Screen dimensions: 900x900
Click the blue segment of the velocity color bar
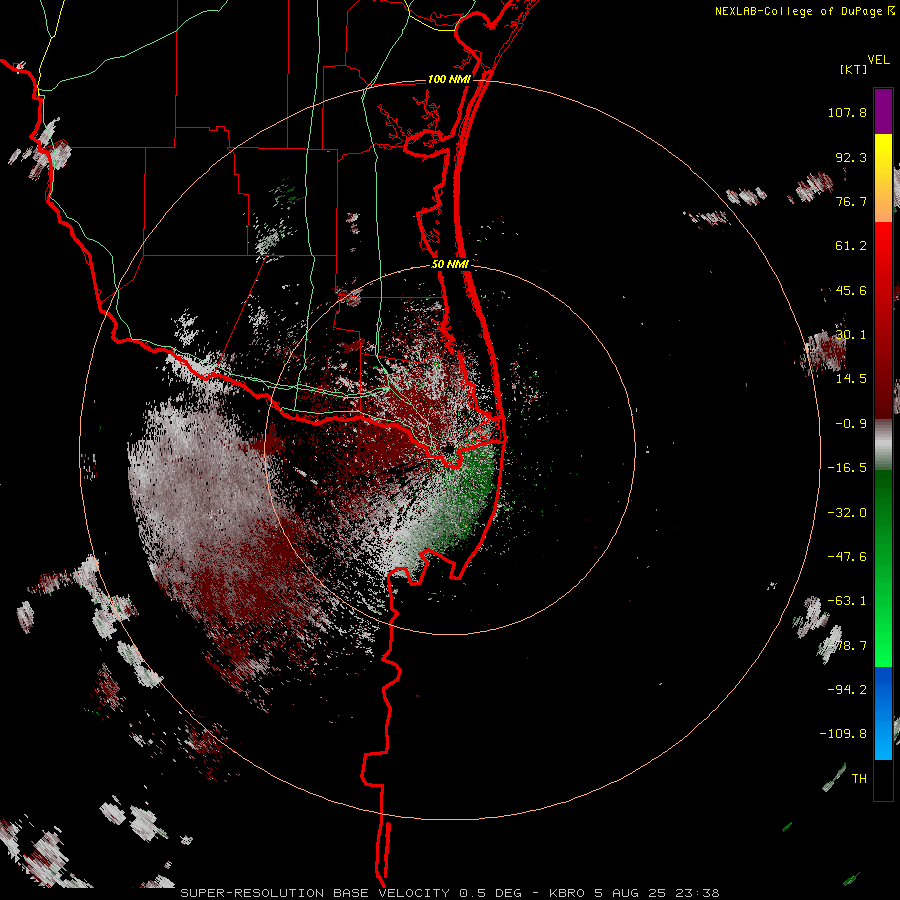click(883, 713)
